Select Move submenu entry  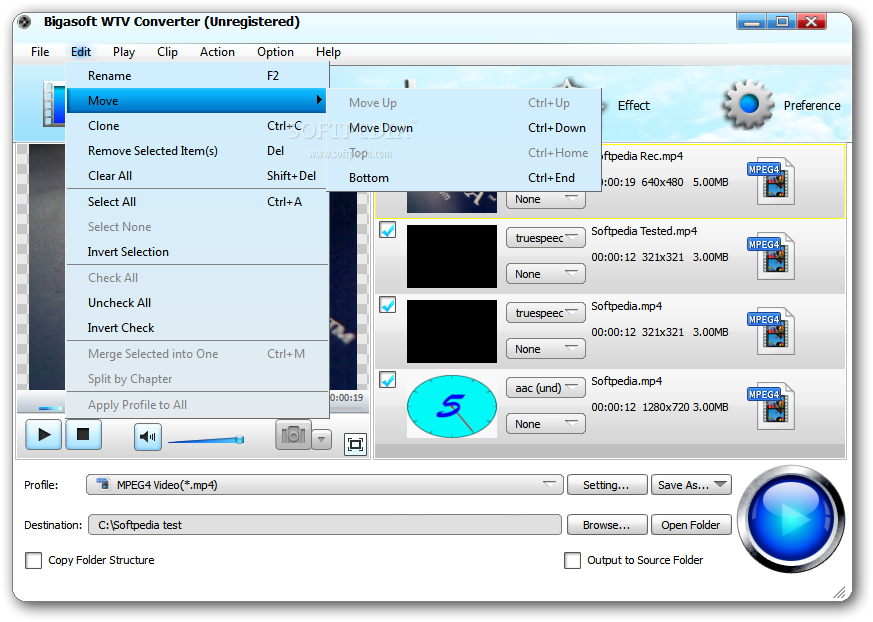click(x=197, y=101)
